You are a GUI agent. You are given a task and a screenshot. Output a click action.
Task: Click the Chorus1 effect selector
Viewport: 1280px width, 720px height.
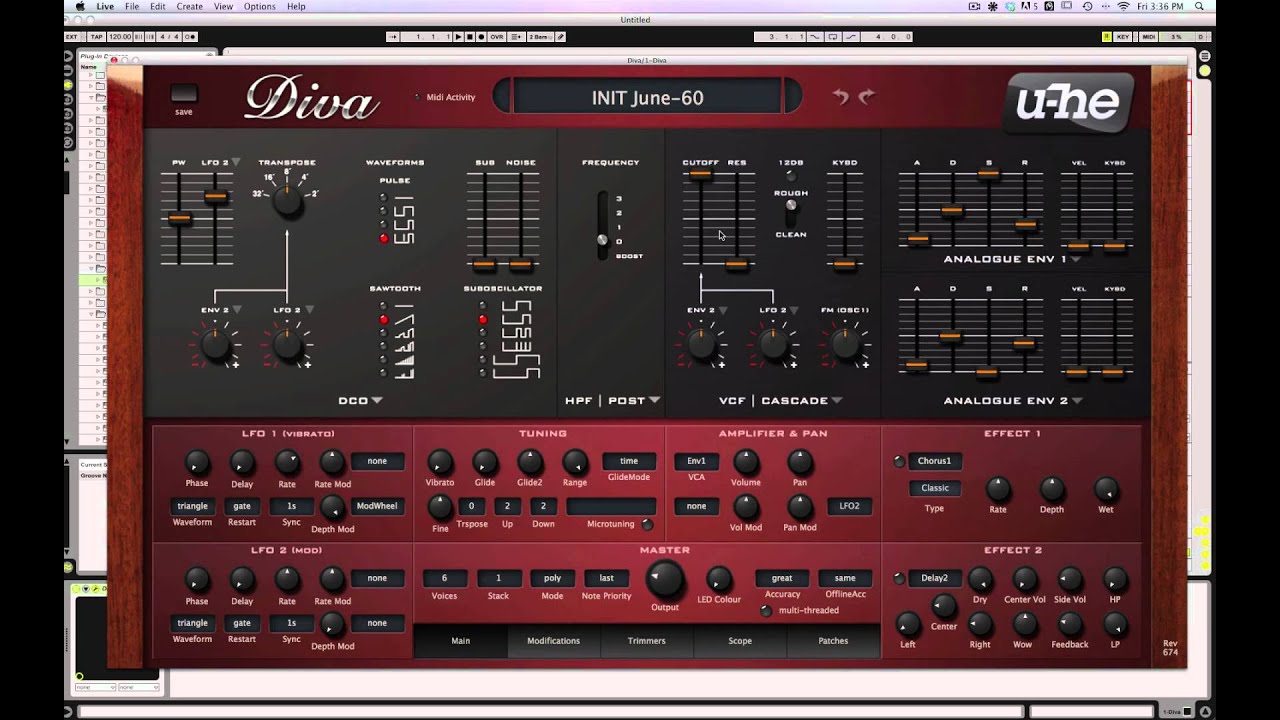[x=935, y=461]
